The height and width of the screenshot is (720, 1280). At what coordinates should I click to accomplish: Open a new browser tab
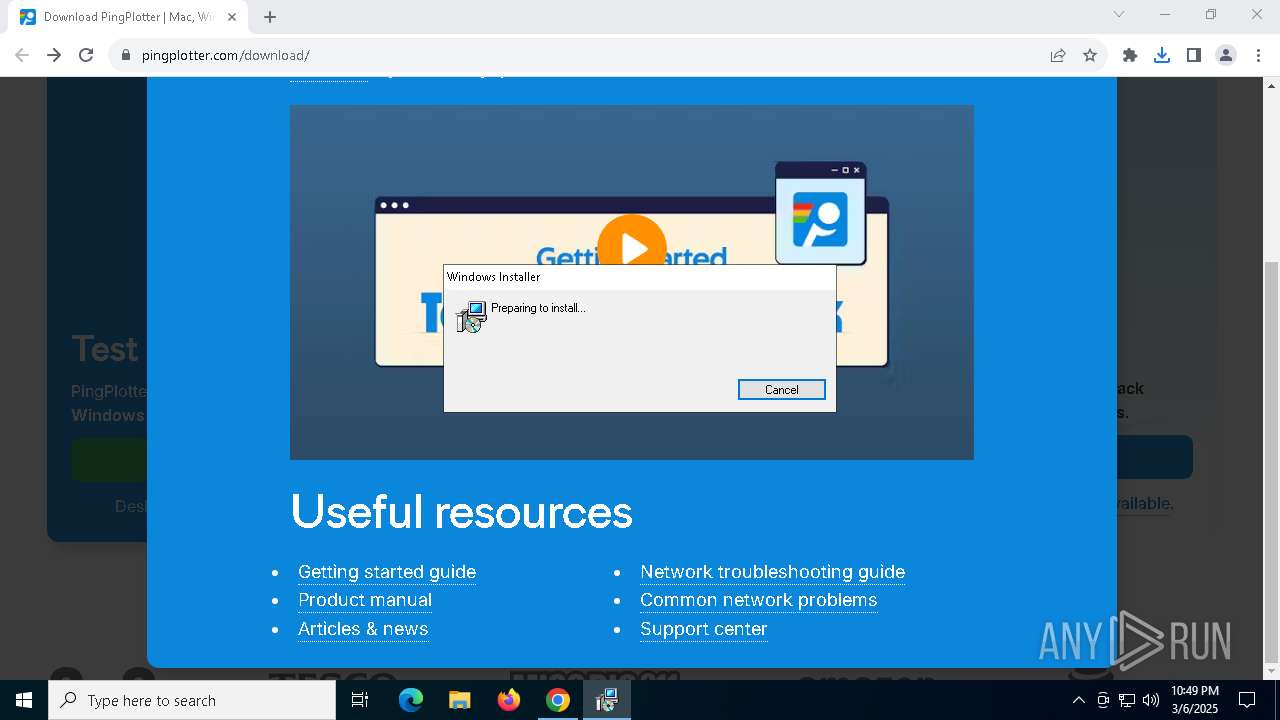pos(270,17)
